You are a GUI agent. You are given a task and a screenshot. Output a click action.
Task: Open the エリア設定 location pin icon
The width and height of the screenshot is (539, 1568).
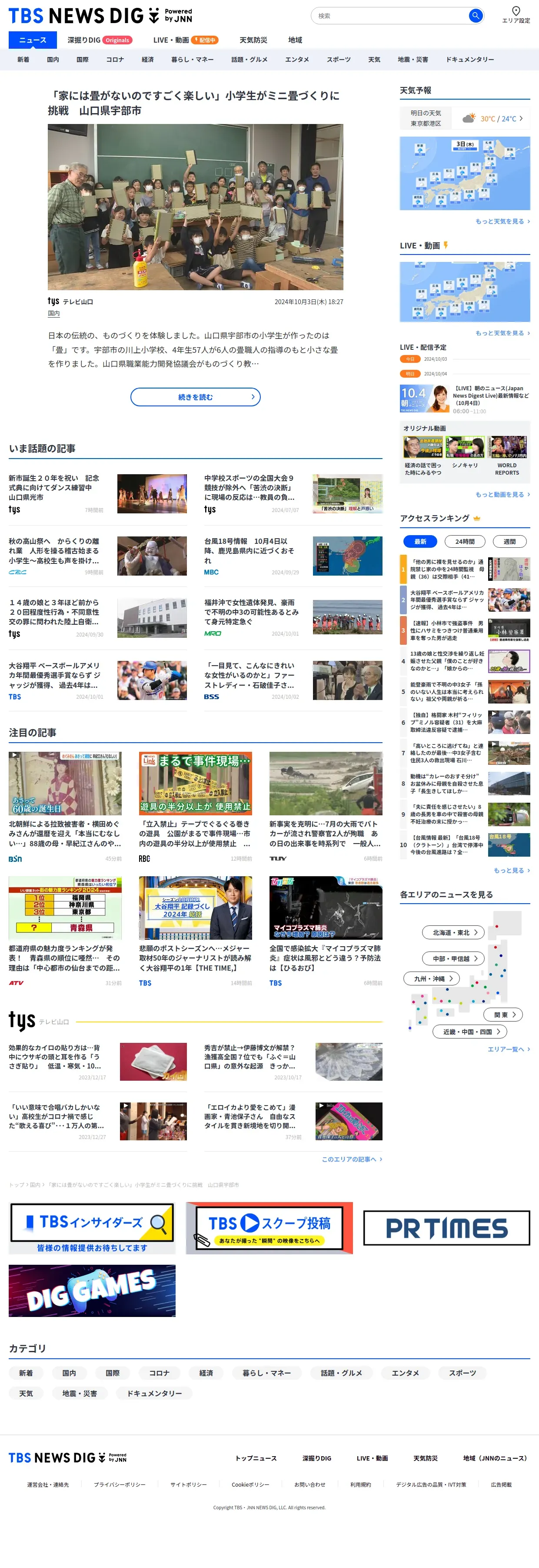(x=515, y=11)
